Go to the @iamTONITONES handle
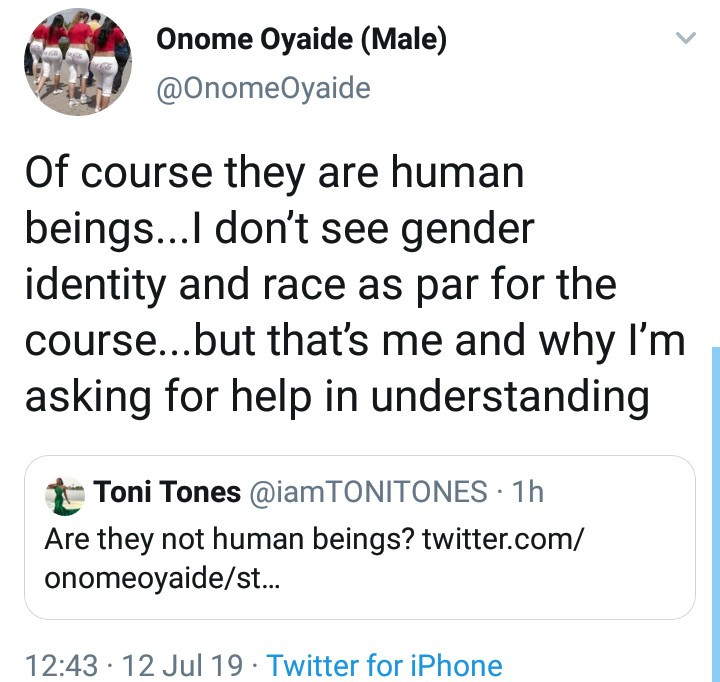This screenshot has height=682, width=720. click(368, 491)
